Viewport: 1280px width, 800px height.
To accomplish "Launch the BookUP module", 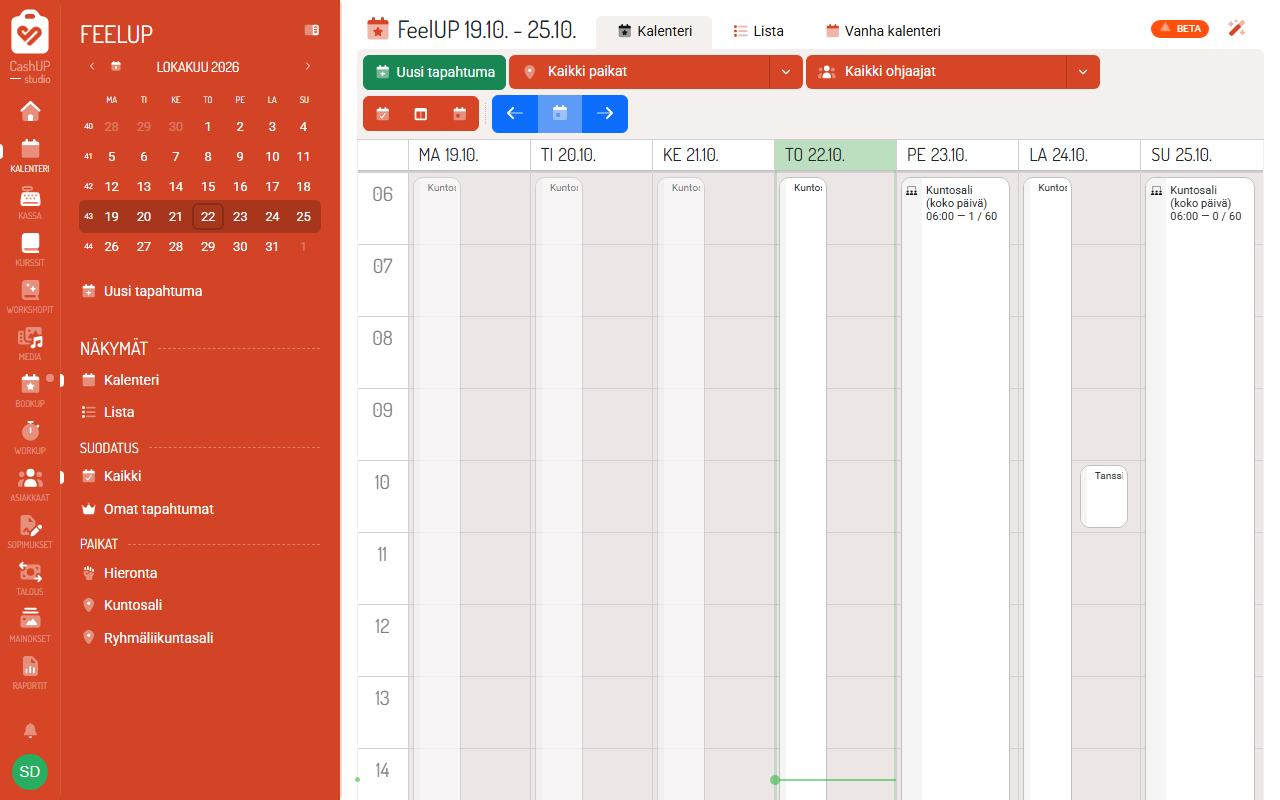I will [x=30, y=390].
